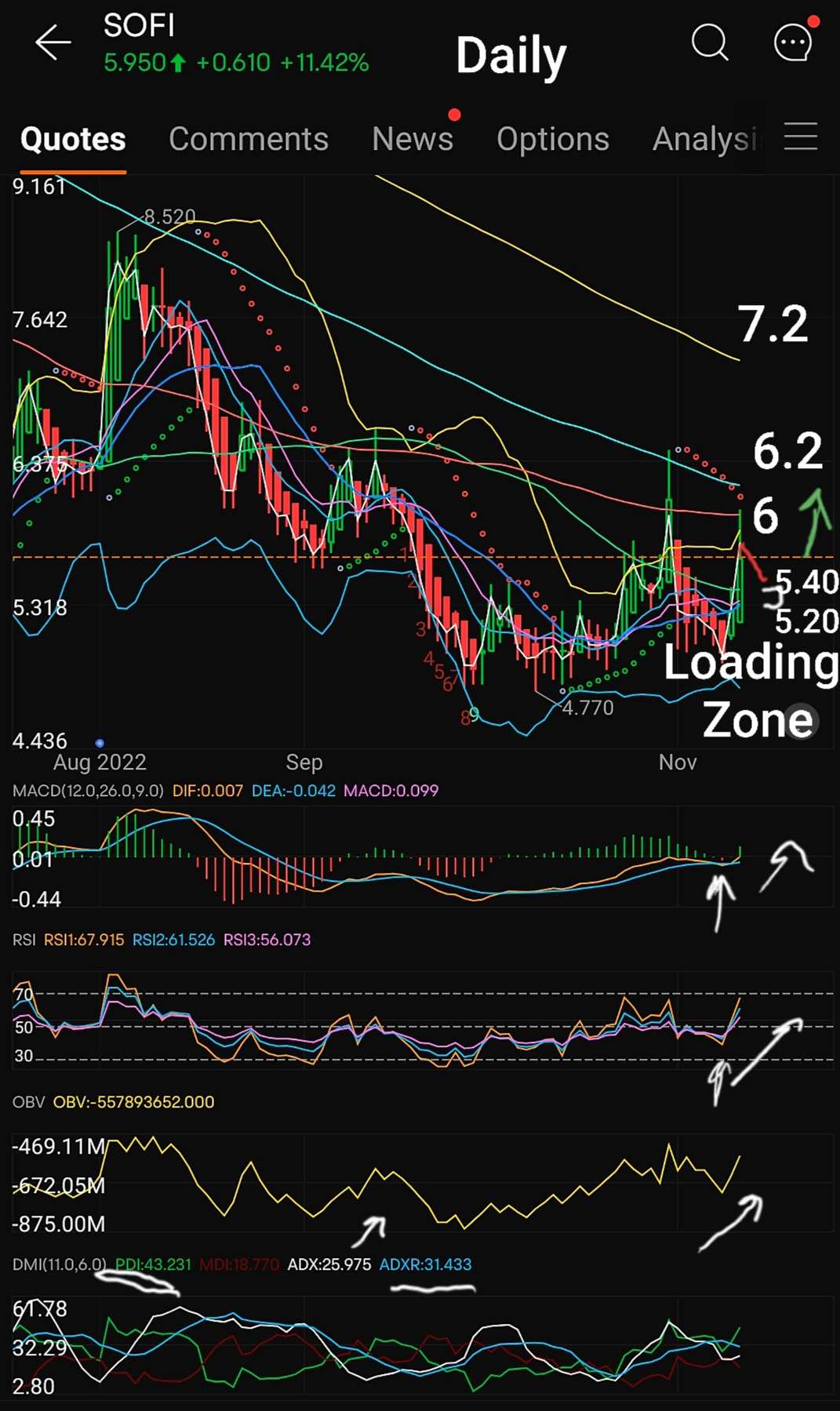Tap the DEA:-0.042 value
Image resolution: width=840 pixels, height=1411 pixels.
coord(293,791)
